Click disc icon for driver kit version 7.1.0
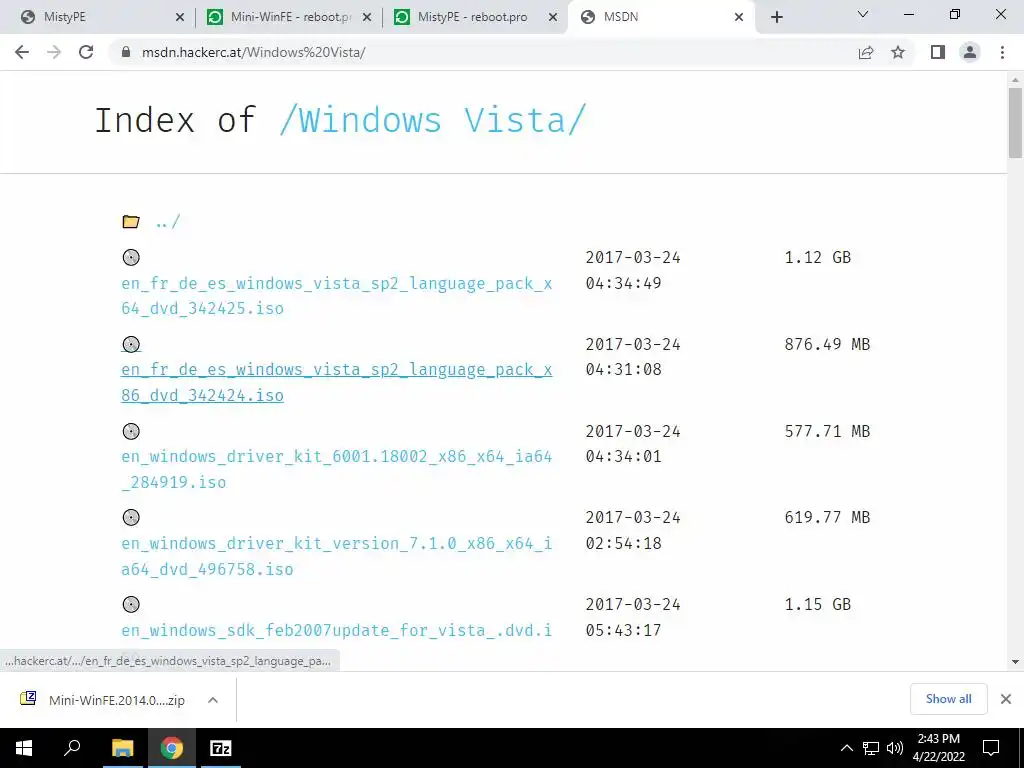This screenshot has height=768, width=1024. tap(131, 517)
